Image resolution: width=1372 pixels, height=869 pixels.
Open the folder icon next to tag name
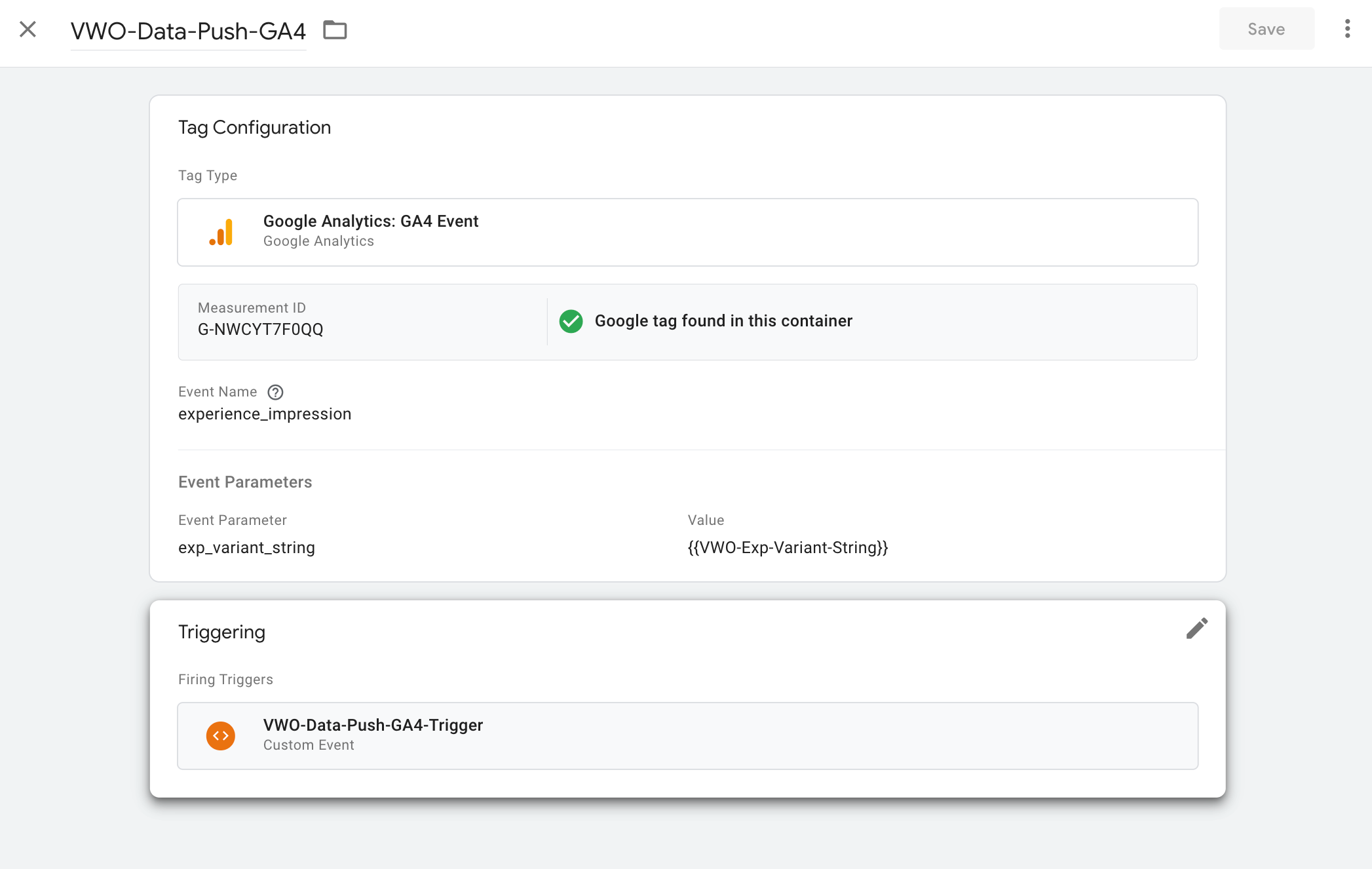335,30
